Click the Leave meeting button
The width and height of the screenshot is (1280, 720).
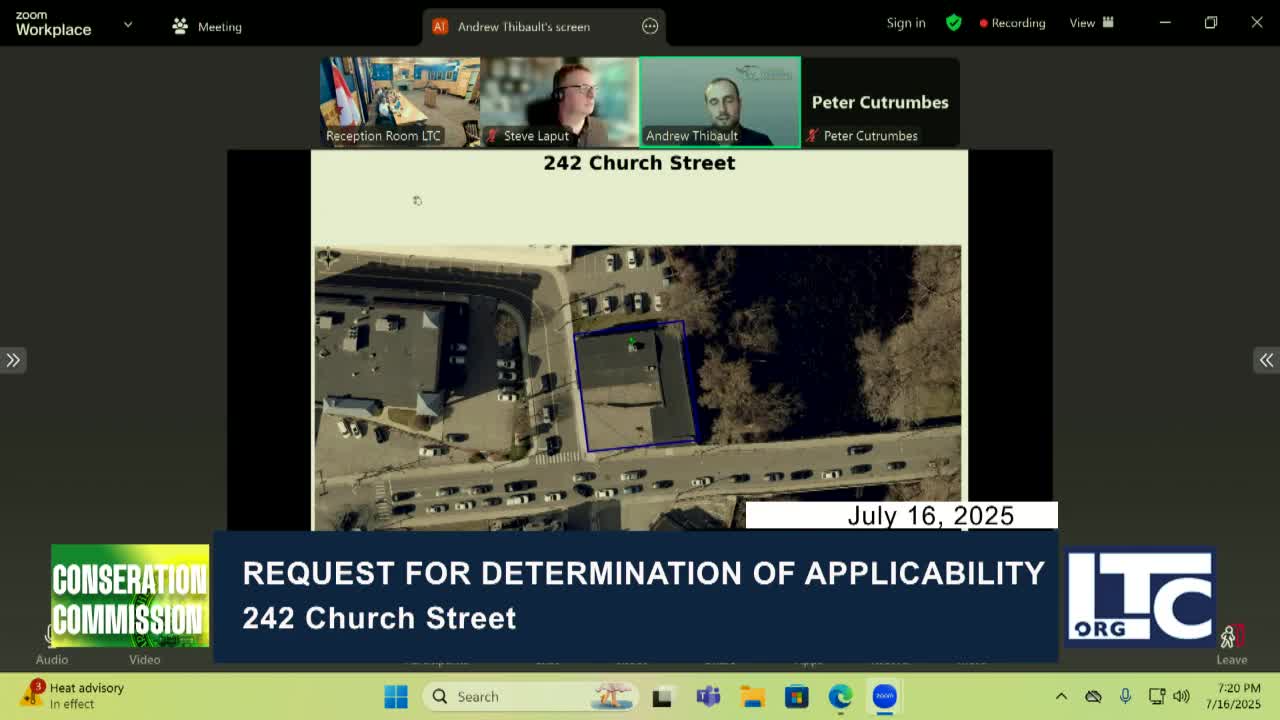pyautogui.click(x=1232, y=645)
